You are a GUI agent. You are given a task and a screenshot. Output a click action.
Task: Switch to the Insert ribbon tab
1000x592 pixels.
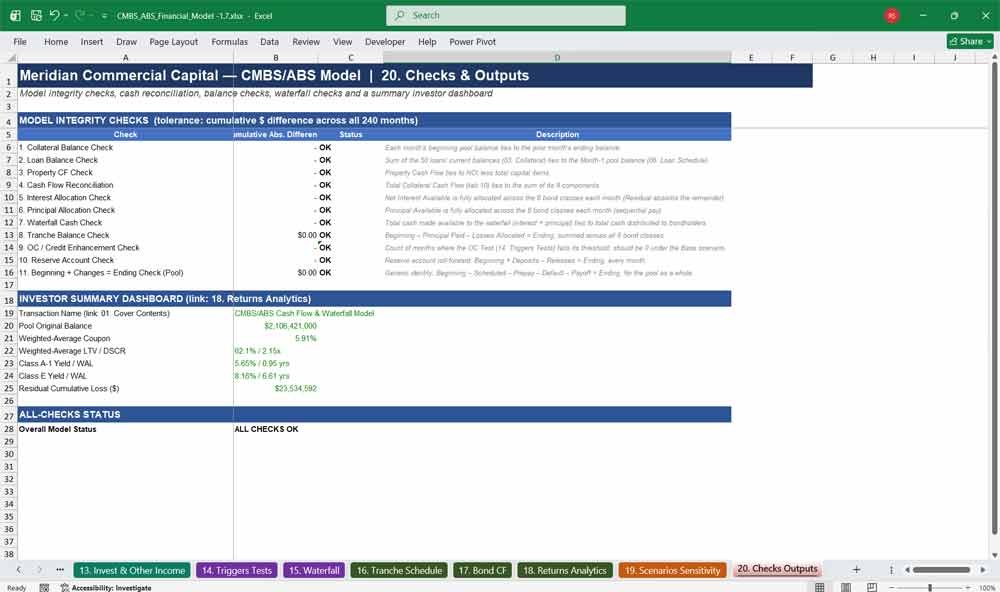92,41
